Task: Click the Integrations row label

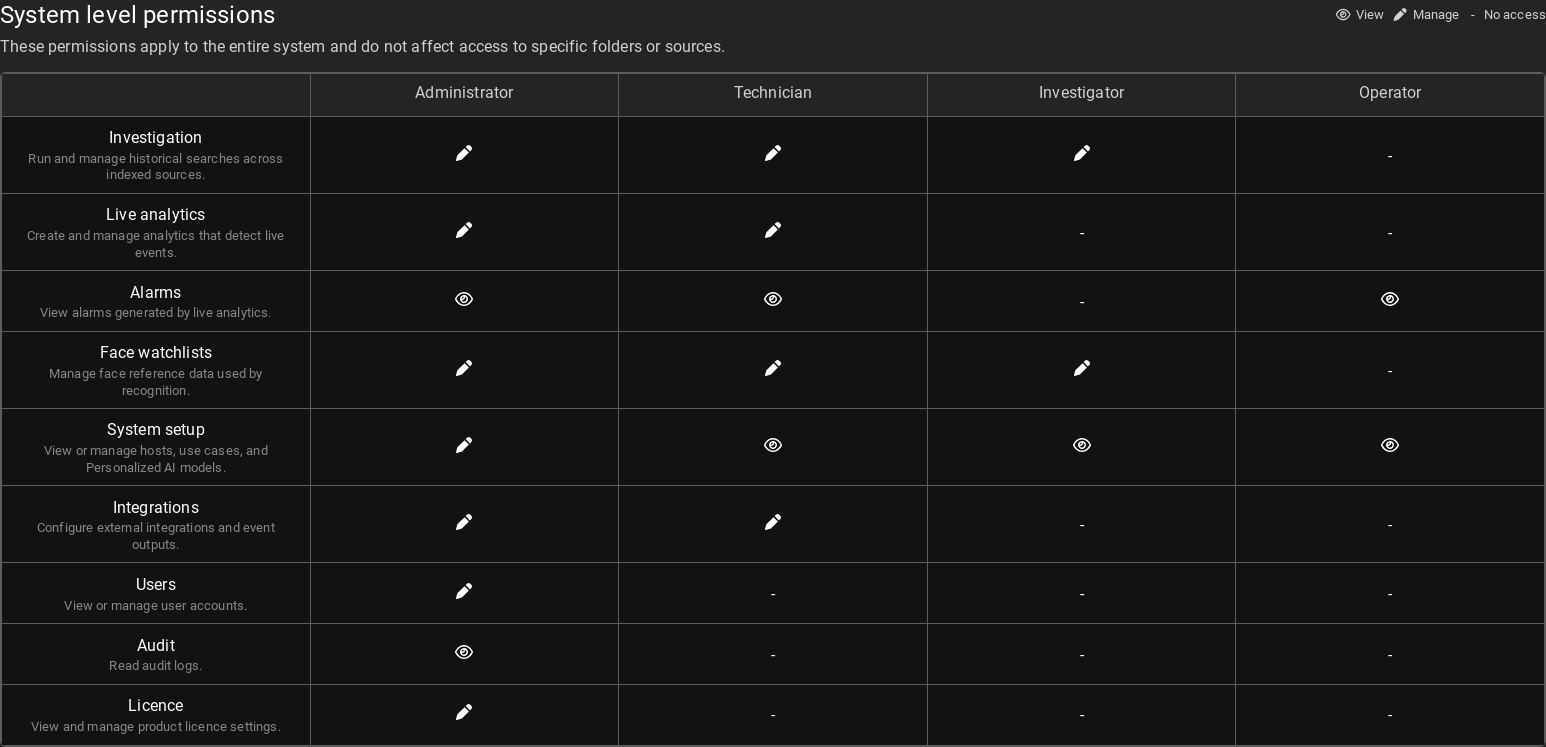Action: tap(156, 508)
